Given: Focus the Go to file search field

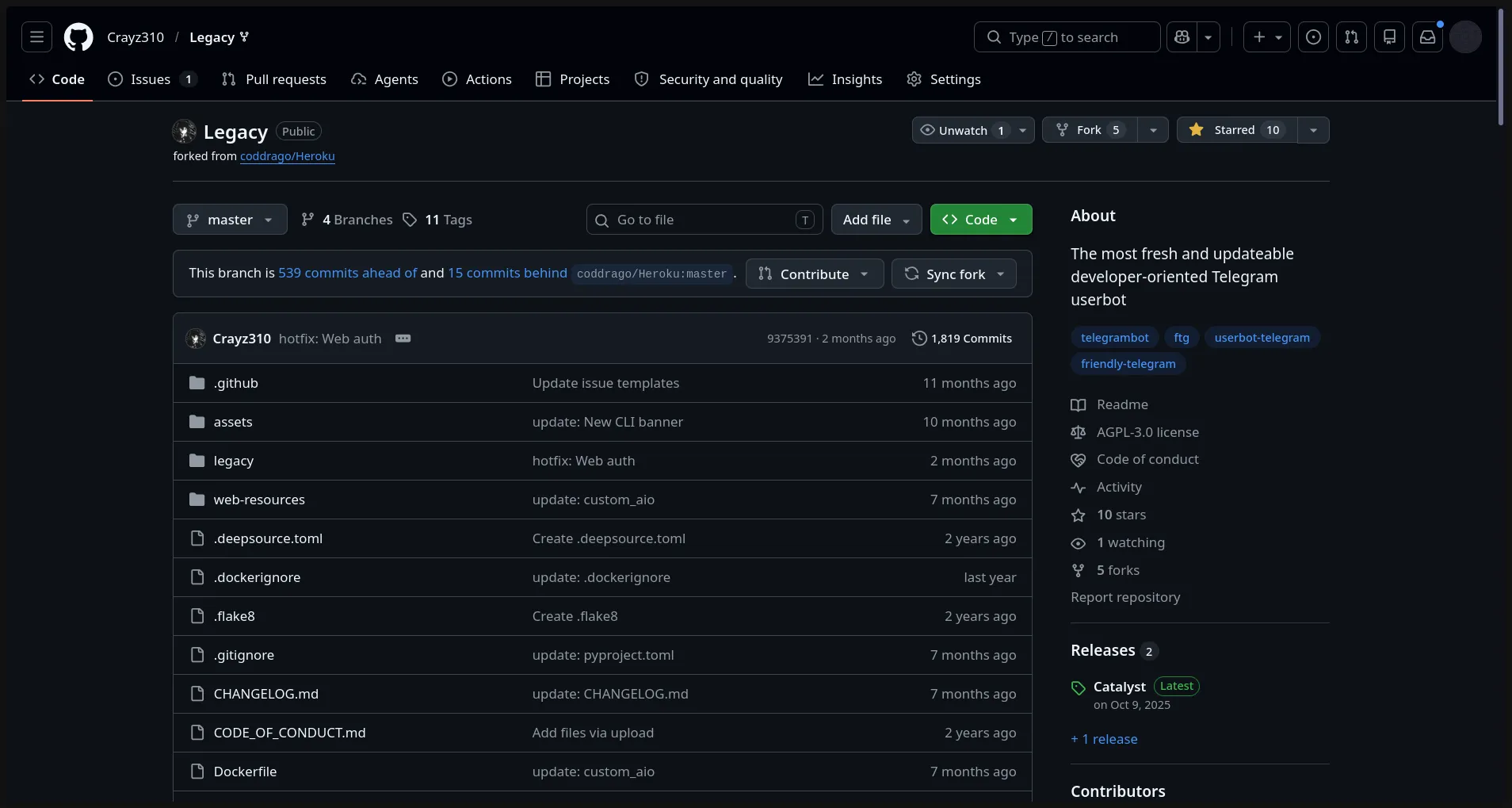Looking at the screenshot, I should (x=704, y=220).
